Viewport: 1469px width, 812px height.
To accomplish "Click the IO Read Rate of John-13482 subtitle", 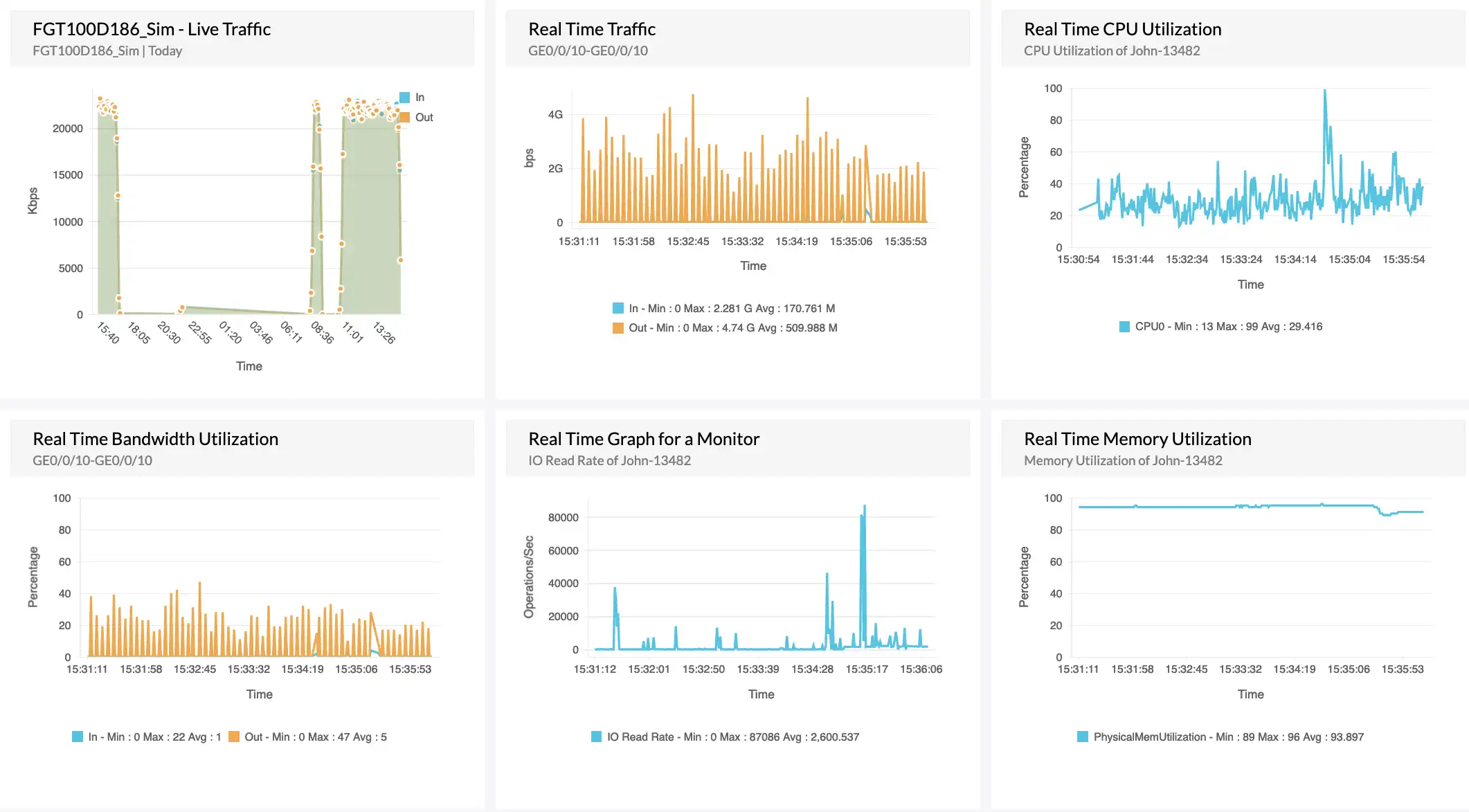I will click(x=609, y=460).
